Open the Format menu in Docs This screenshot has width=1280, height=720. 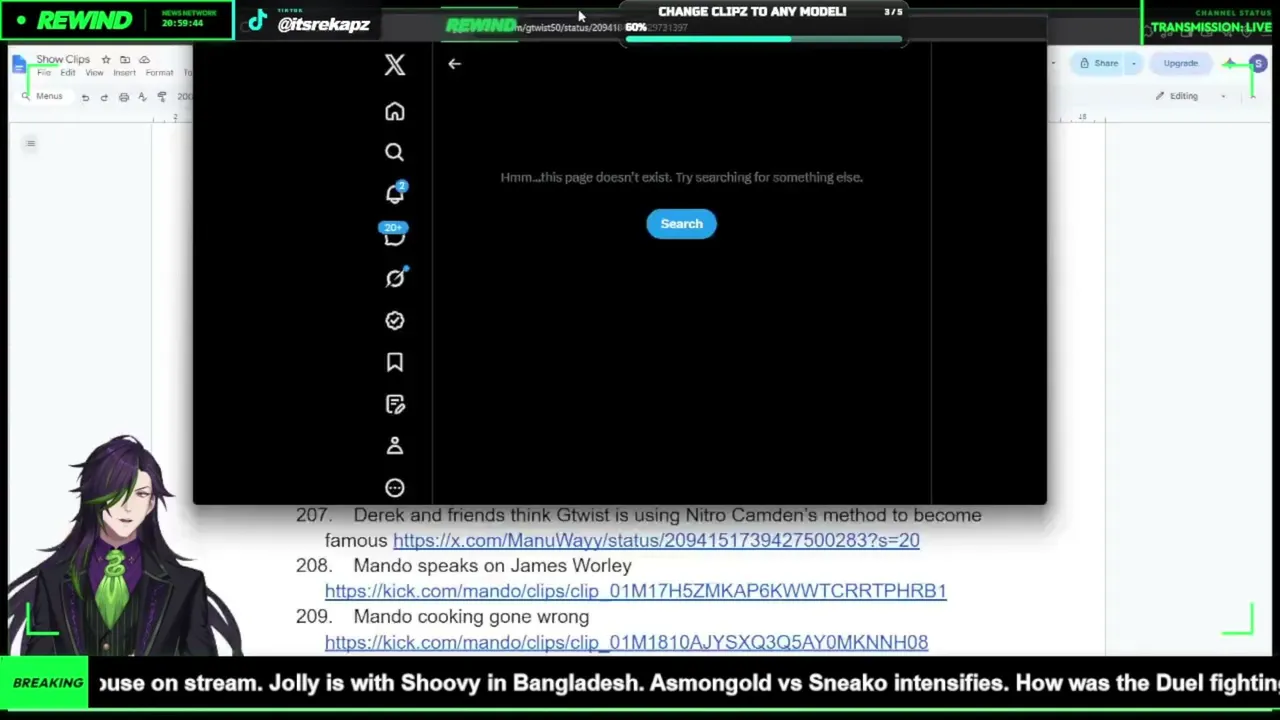click(x=159, y=73)
